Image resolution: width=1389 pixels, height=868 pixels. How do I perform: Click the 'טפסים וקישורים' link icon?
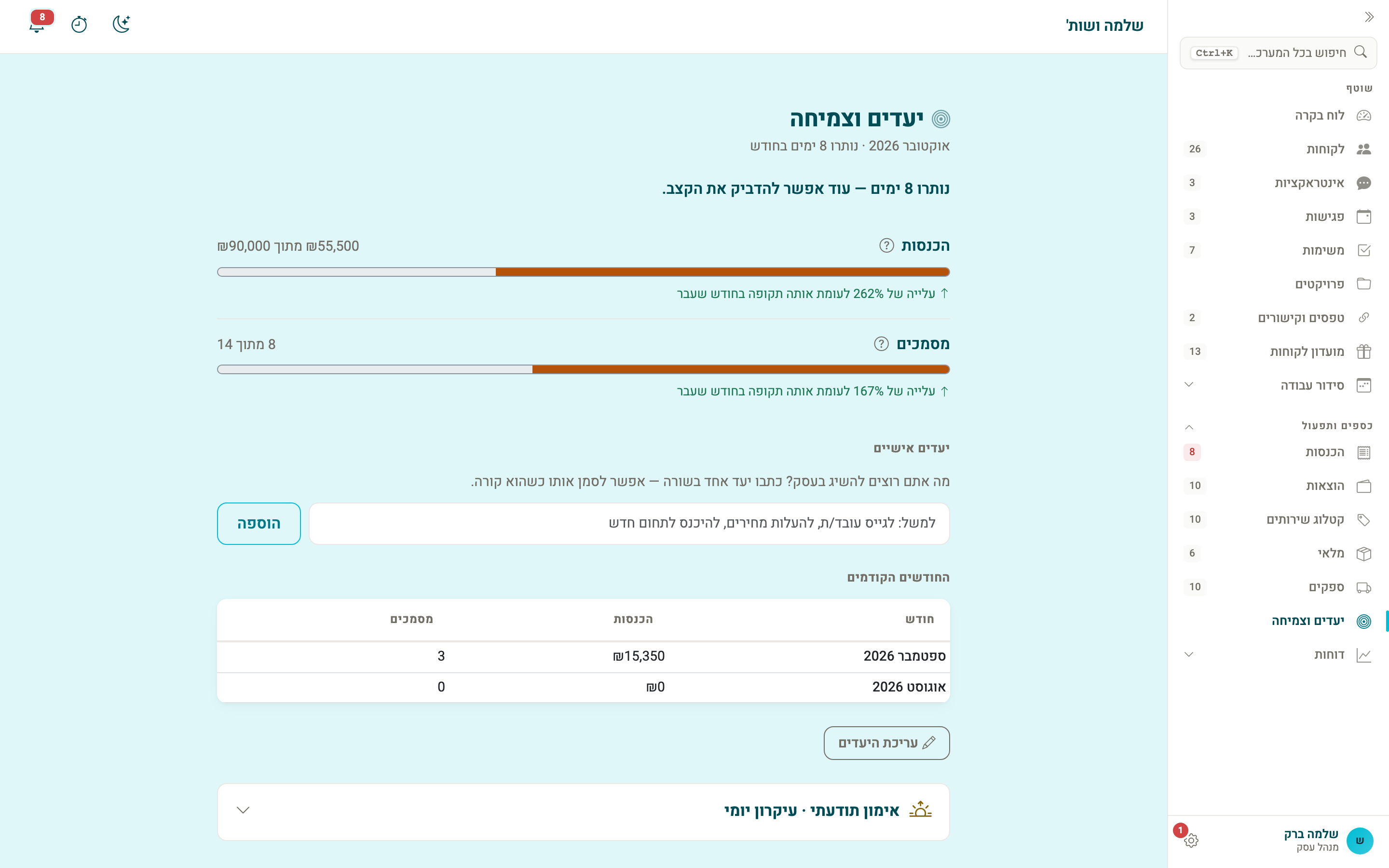click(1364, 317)
